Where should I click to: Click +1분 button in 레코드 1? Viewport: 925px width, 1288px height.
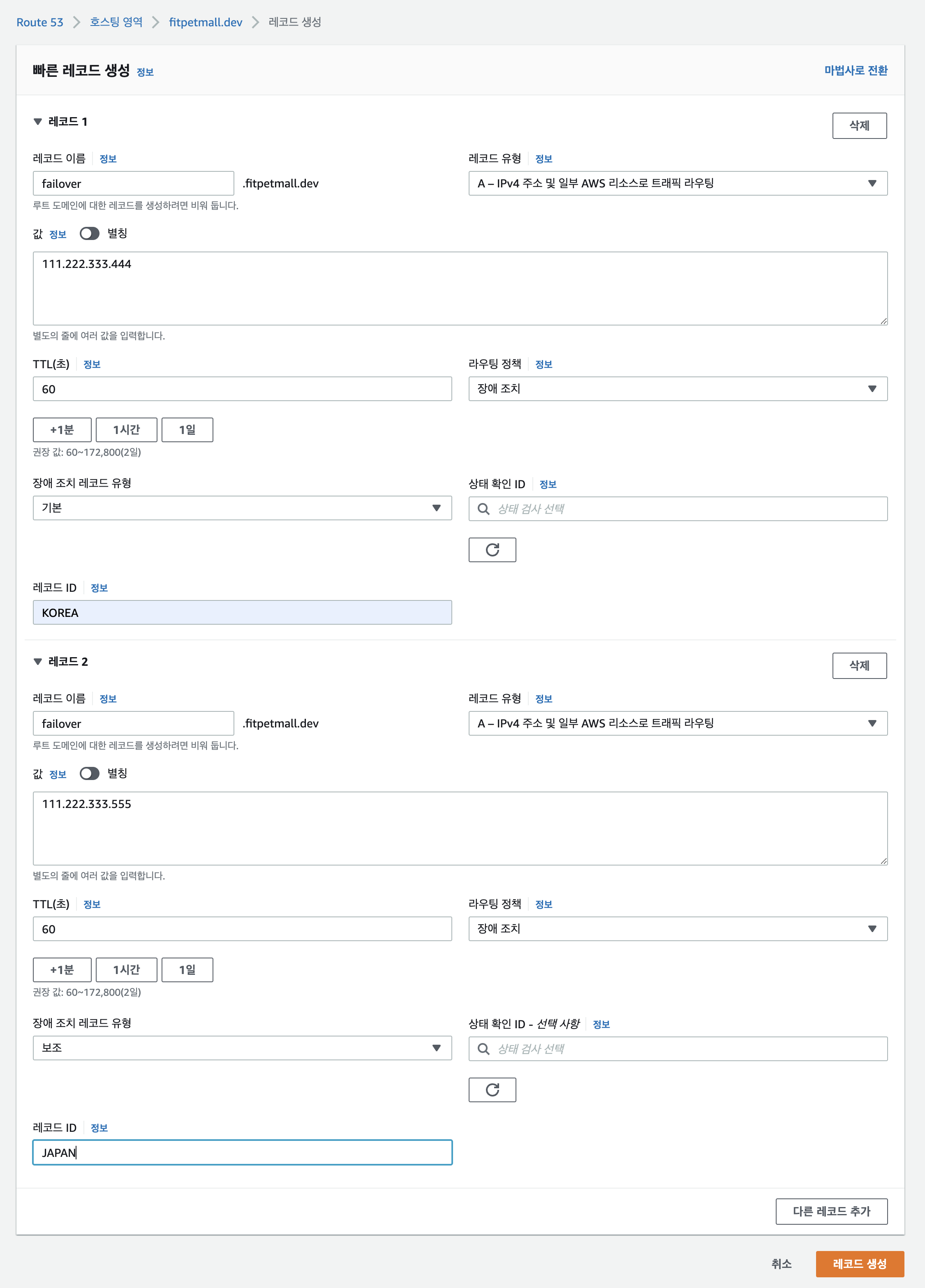(62, 430)
